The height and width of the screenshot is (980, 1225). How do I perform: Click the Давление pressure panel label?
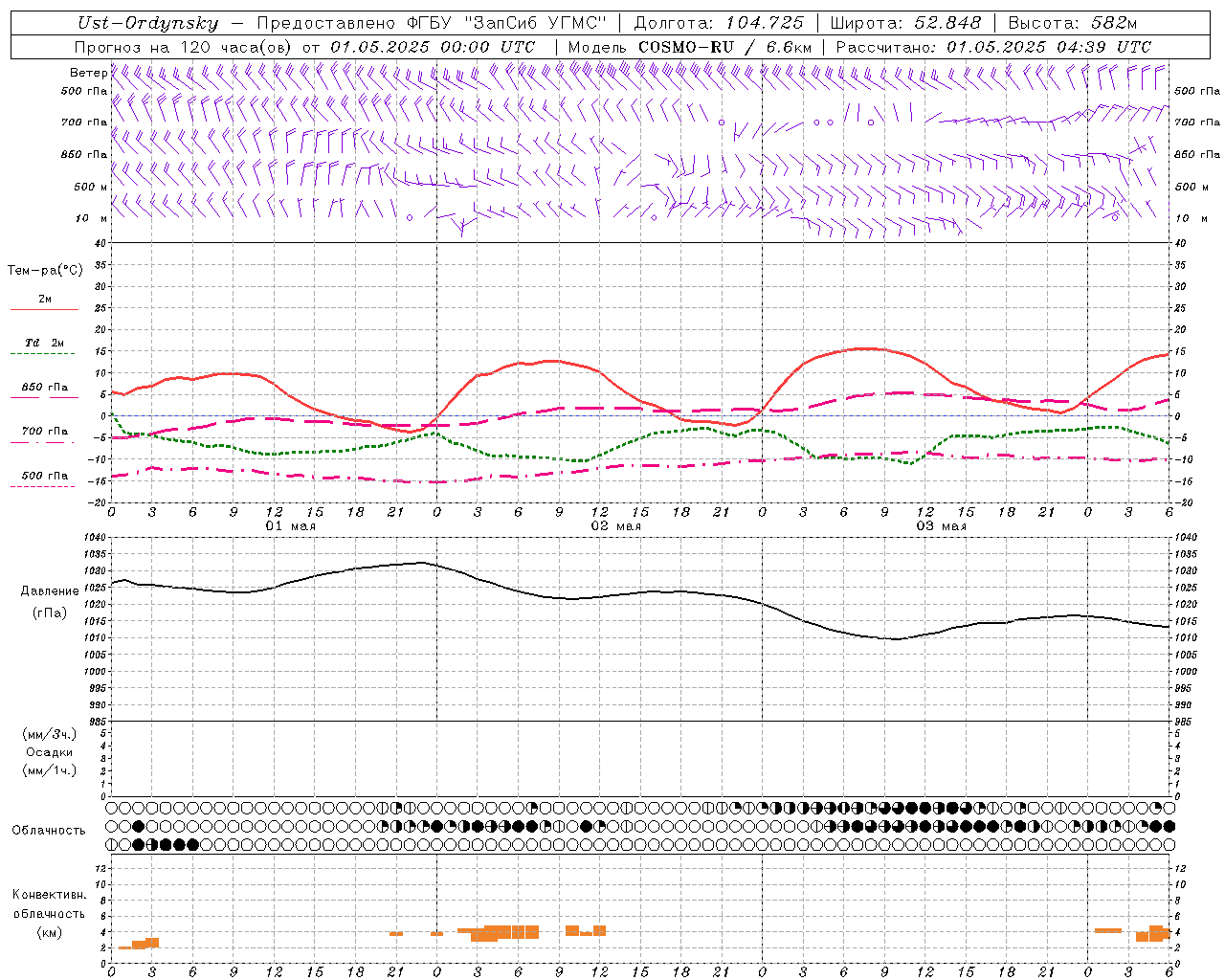(x=50, y=591)
